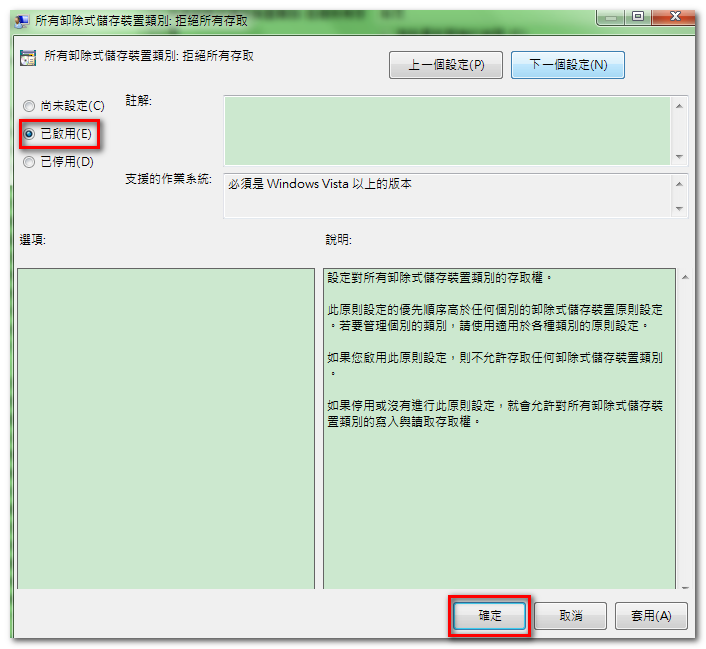Viewport: 706px width, 649px height.
Task: Select the 尚未設定(C) radio option
Action: (29, 106)
